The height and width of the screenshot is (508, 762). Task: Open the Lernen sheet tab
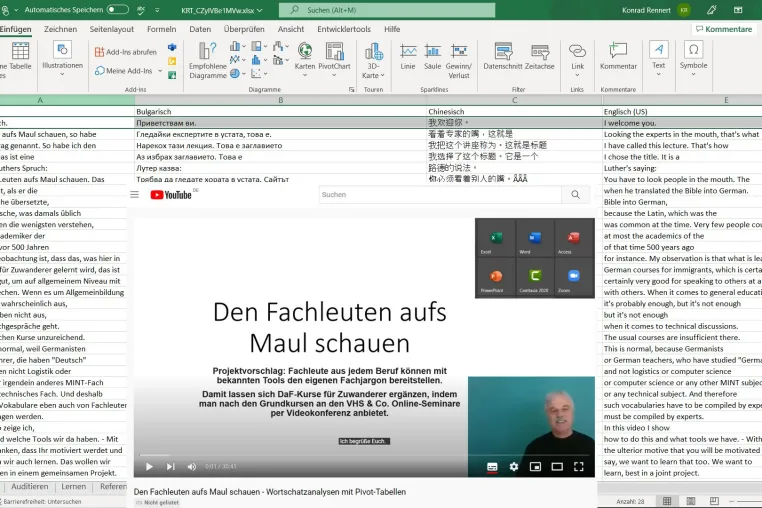tap(74, 487)
